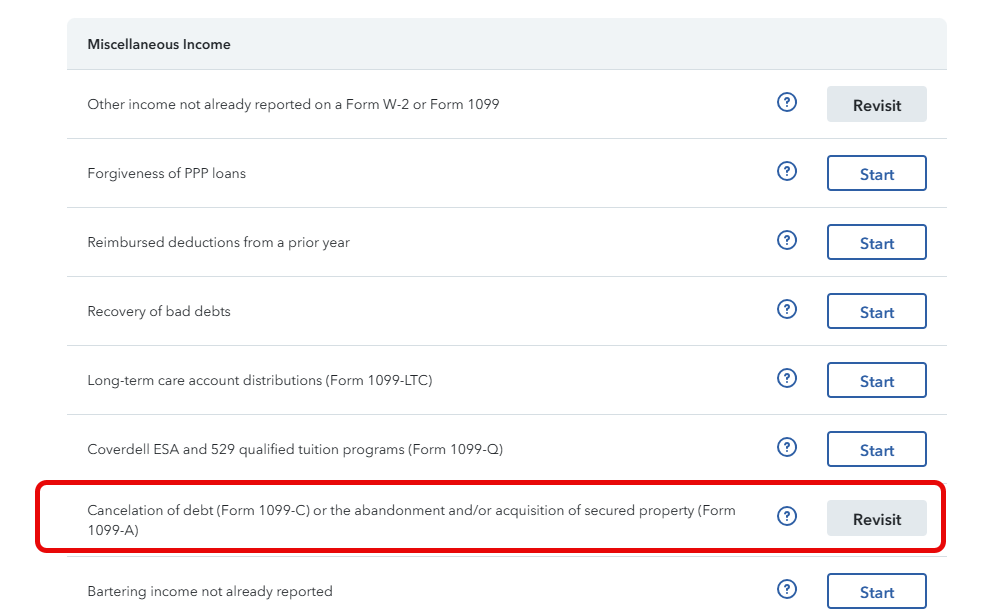The image size is (991, 611).
Task: Start Recovery of bad debts section
Action: point(877,311)
